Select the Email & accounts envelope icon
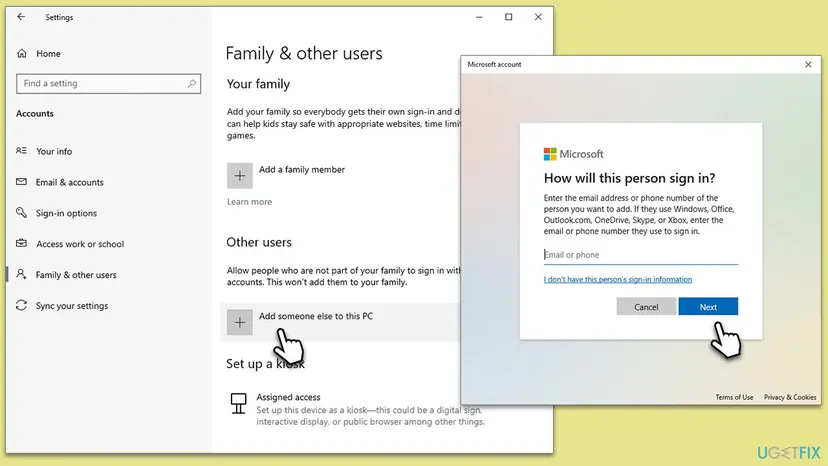Image resolution: width=828 pixels, height=466 pixels. click(21, 182)
